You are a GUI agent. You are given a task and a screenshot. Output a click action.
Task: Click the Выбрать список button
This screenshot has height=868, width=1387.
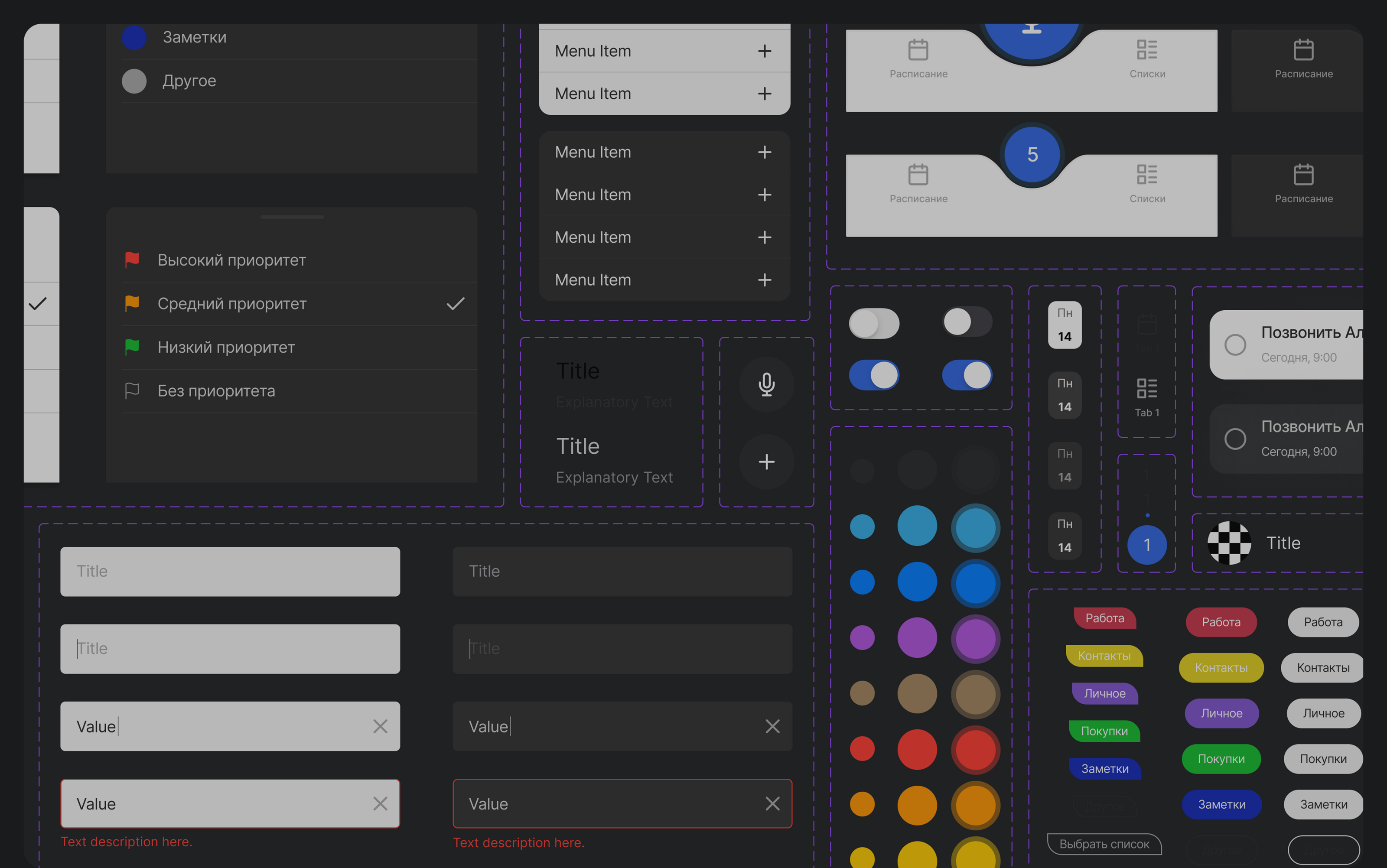click(1104, 844)
